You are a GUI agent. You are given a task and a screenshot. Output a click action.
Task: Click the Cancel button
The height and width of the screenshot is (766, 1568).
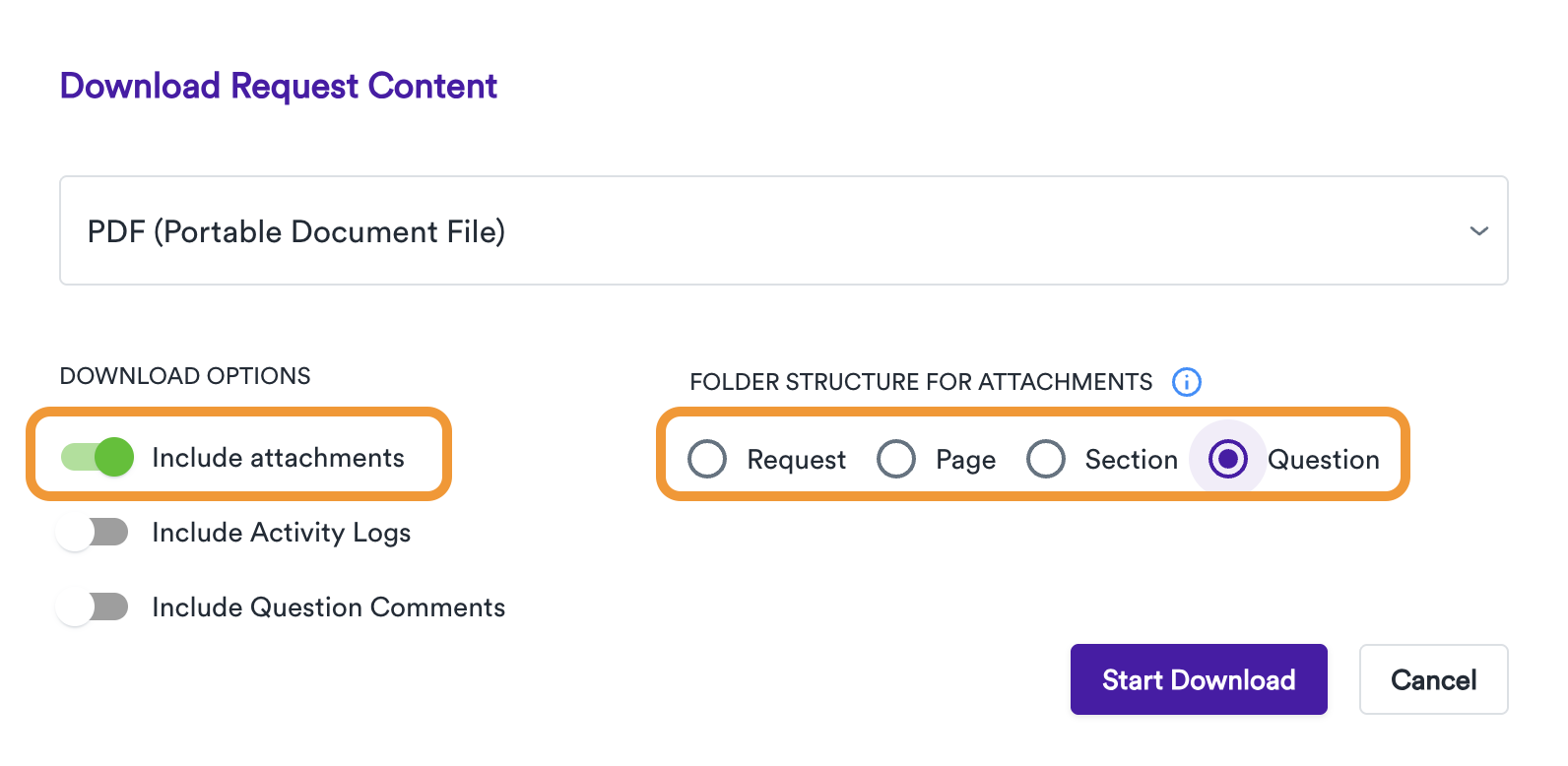[x=1433, y=679]
